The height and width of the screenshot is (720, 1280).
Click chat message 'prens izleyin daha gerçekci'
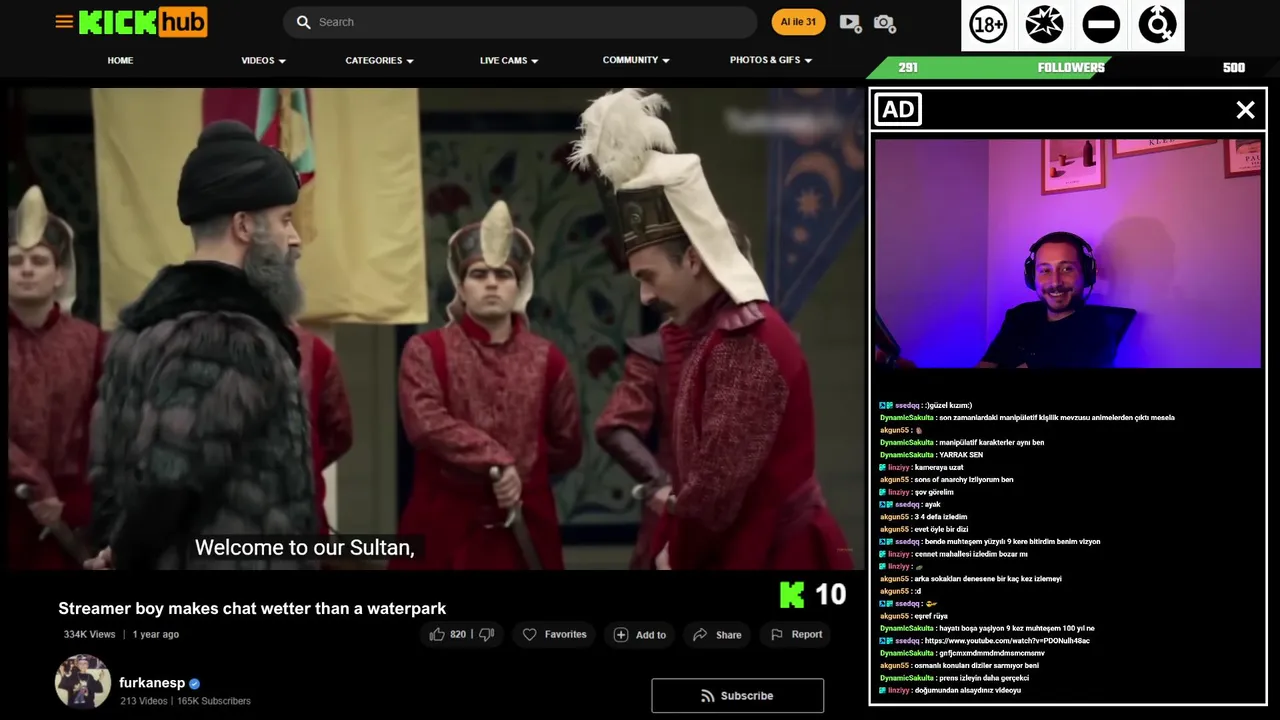tap(984, 678)
